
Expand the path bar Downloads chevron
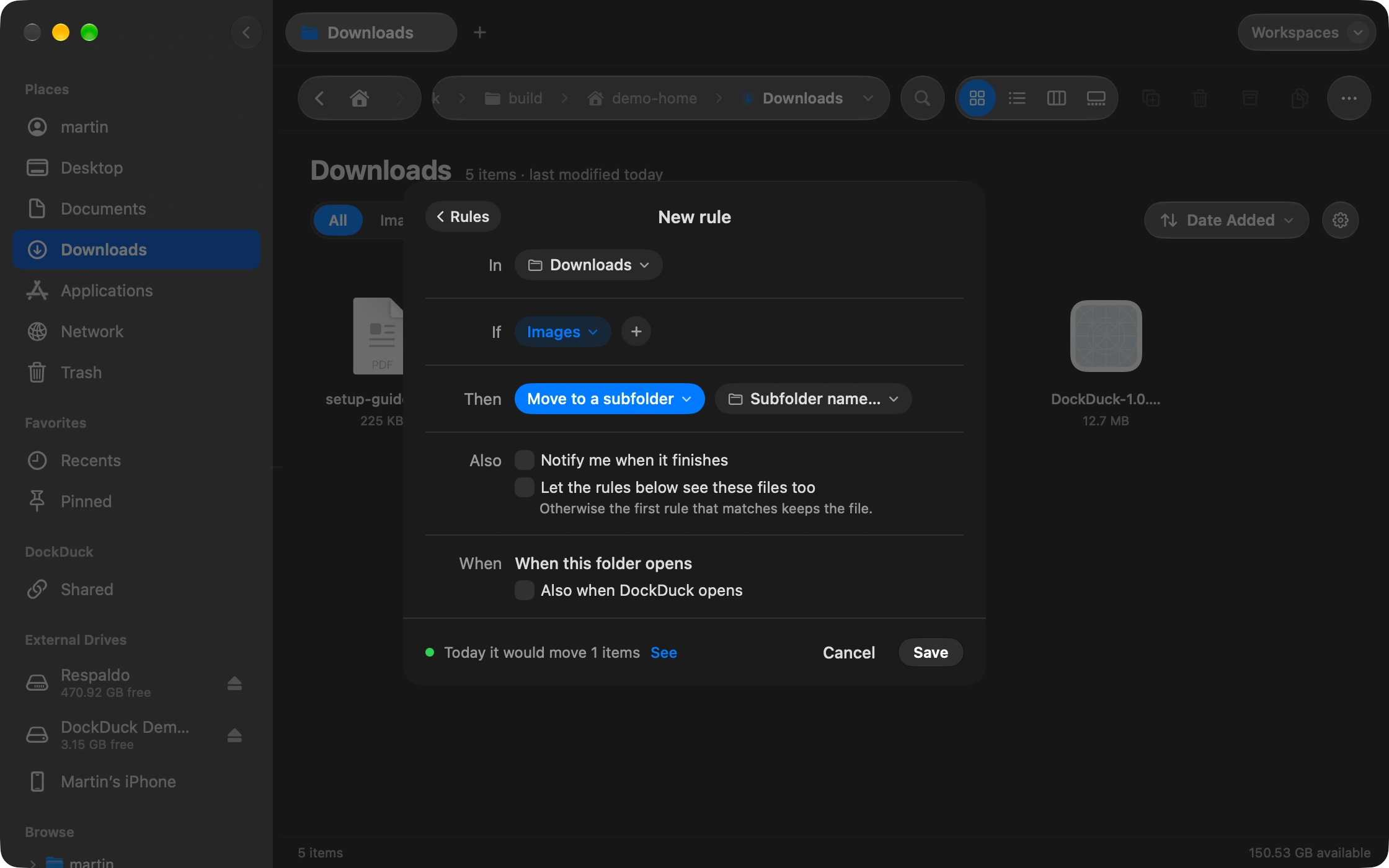pyautogui.click(x=868, y=98)
